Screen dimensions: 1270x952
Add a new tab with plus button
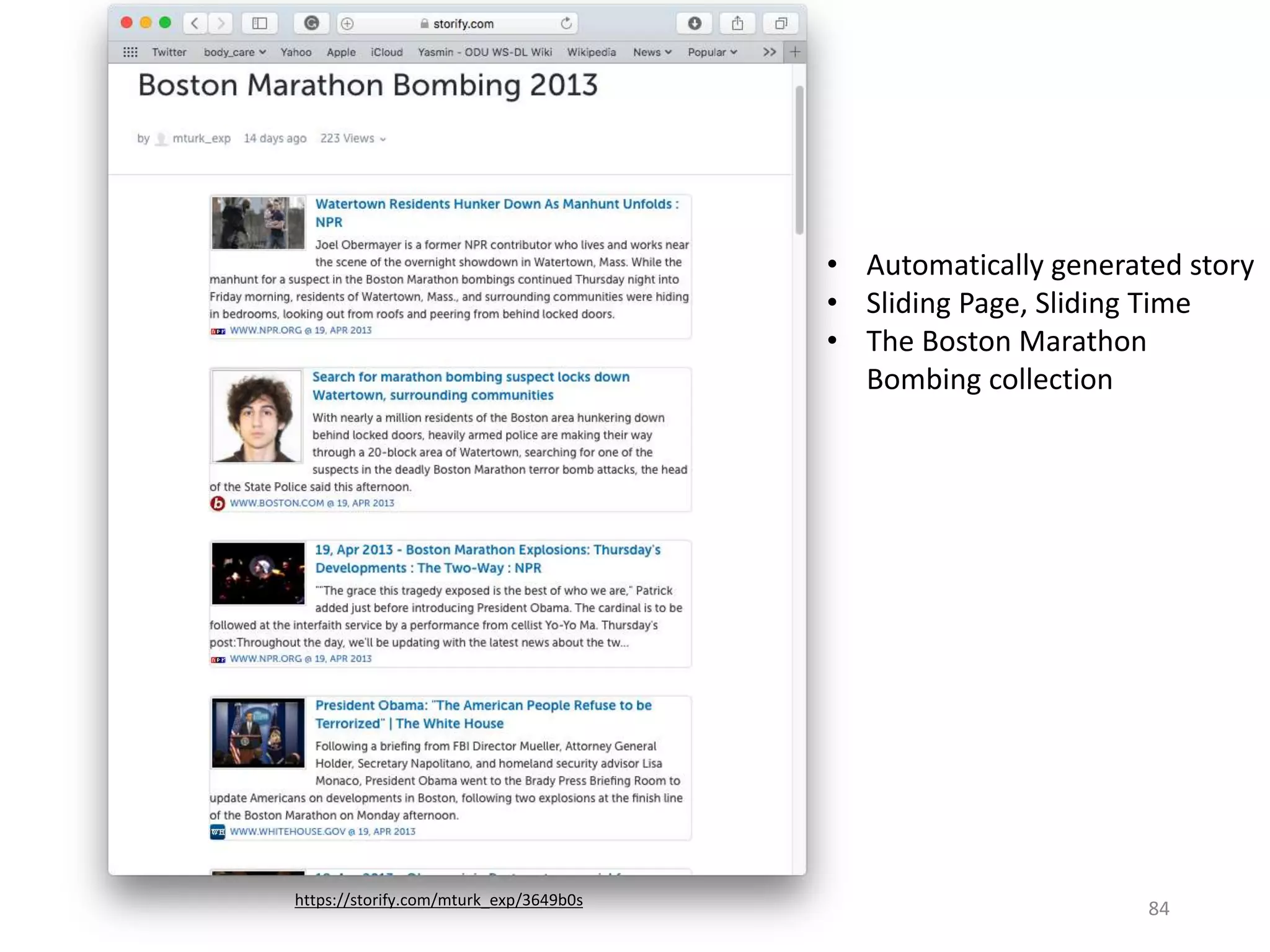(x=795, y=52)
